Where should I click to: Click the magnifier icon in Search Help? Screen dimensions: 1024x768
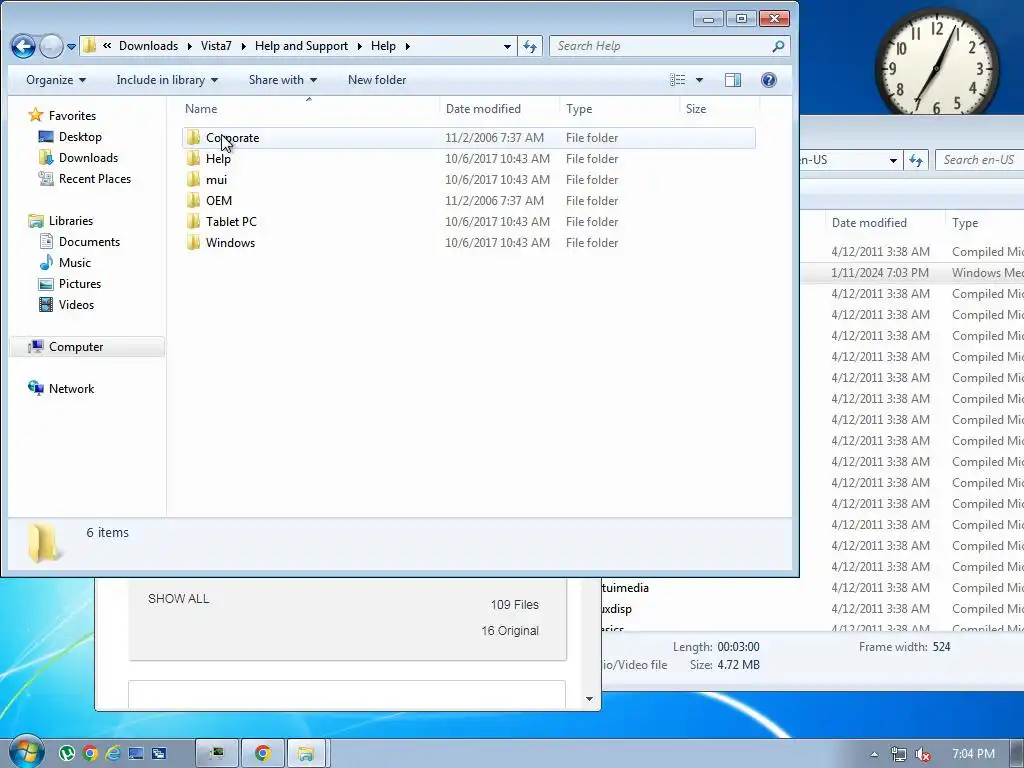[x=778, y=46]
